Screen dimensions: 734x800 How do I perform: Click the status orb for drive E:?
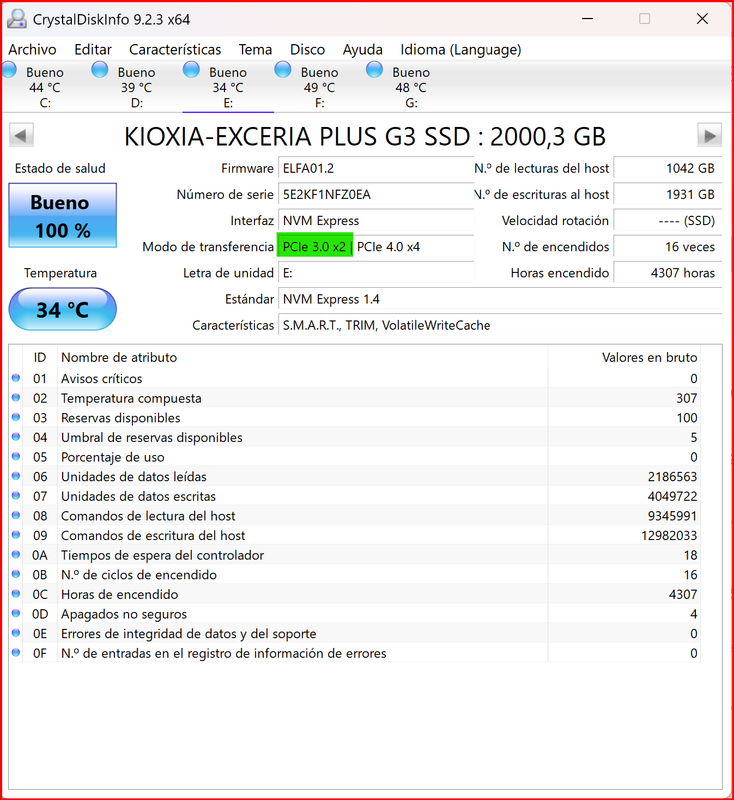coord(191,69)
